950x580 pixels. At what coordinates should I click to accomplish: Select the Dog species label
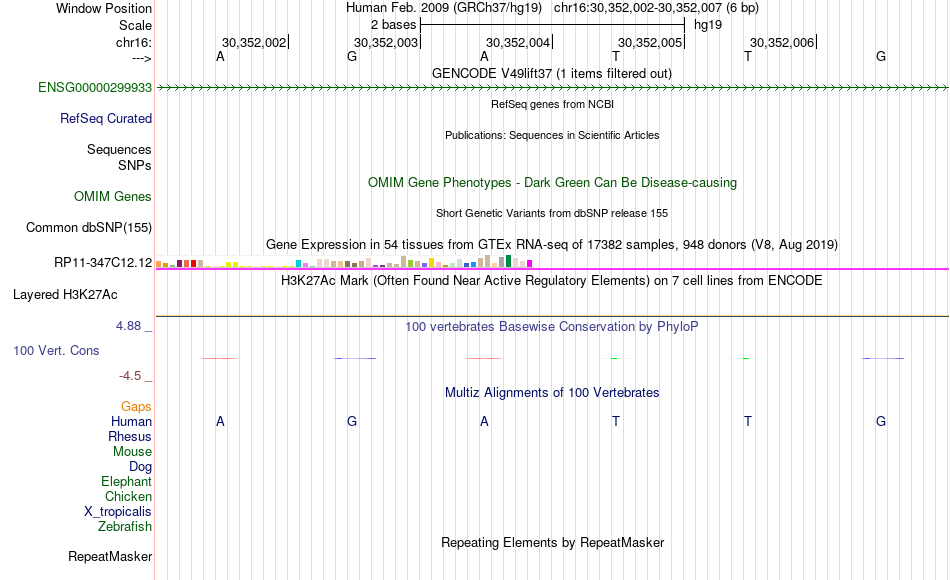click(140, 467)
